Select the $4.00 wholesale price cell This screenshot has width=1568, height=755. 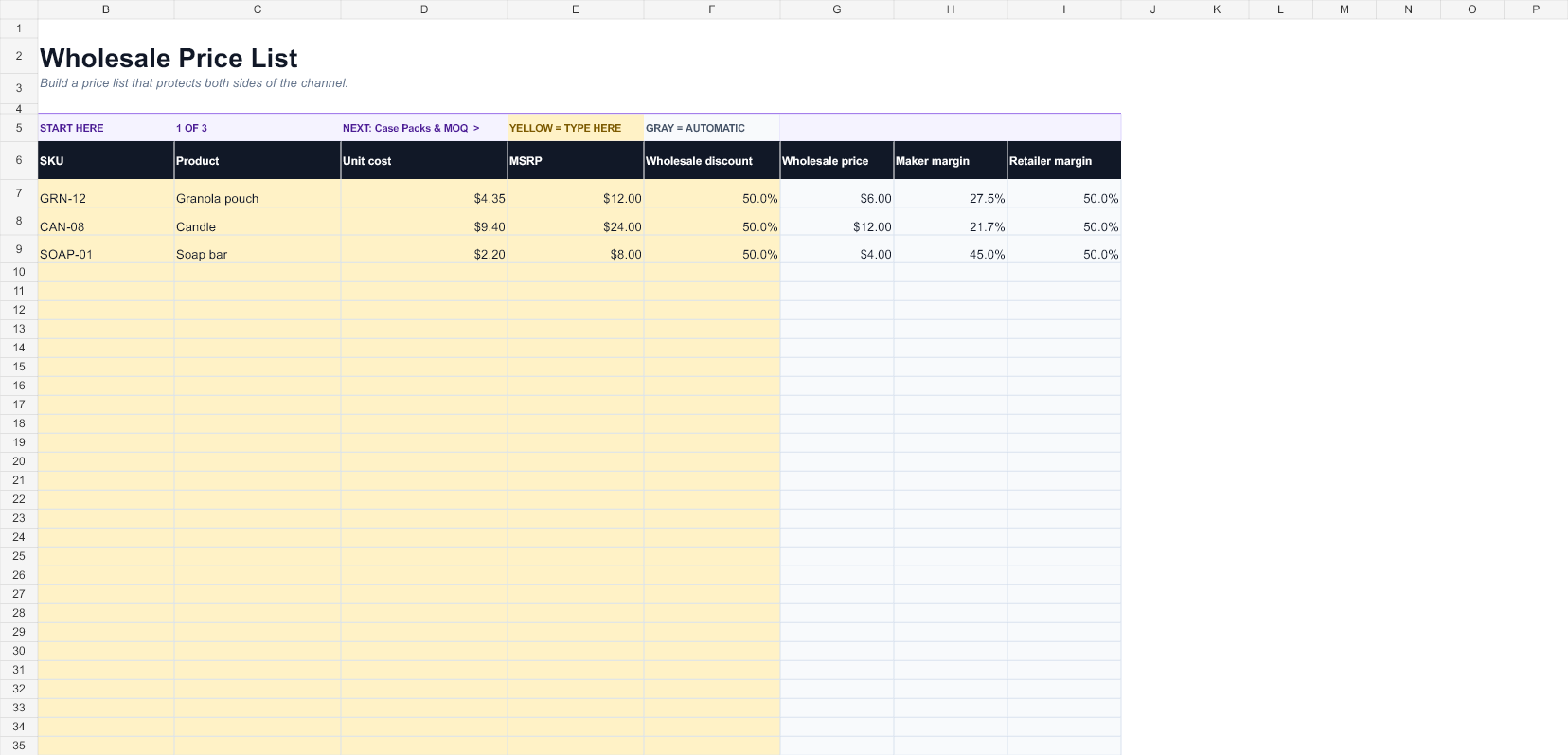point(837,249)
